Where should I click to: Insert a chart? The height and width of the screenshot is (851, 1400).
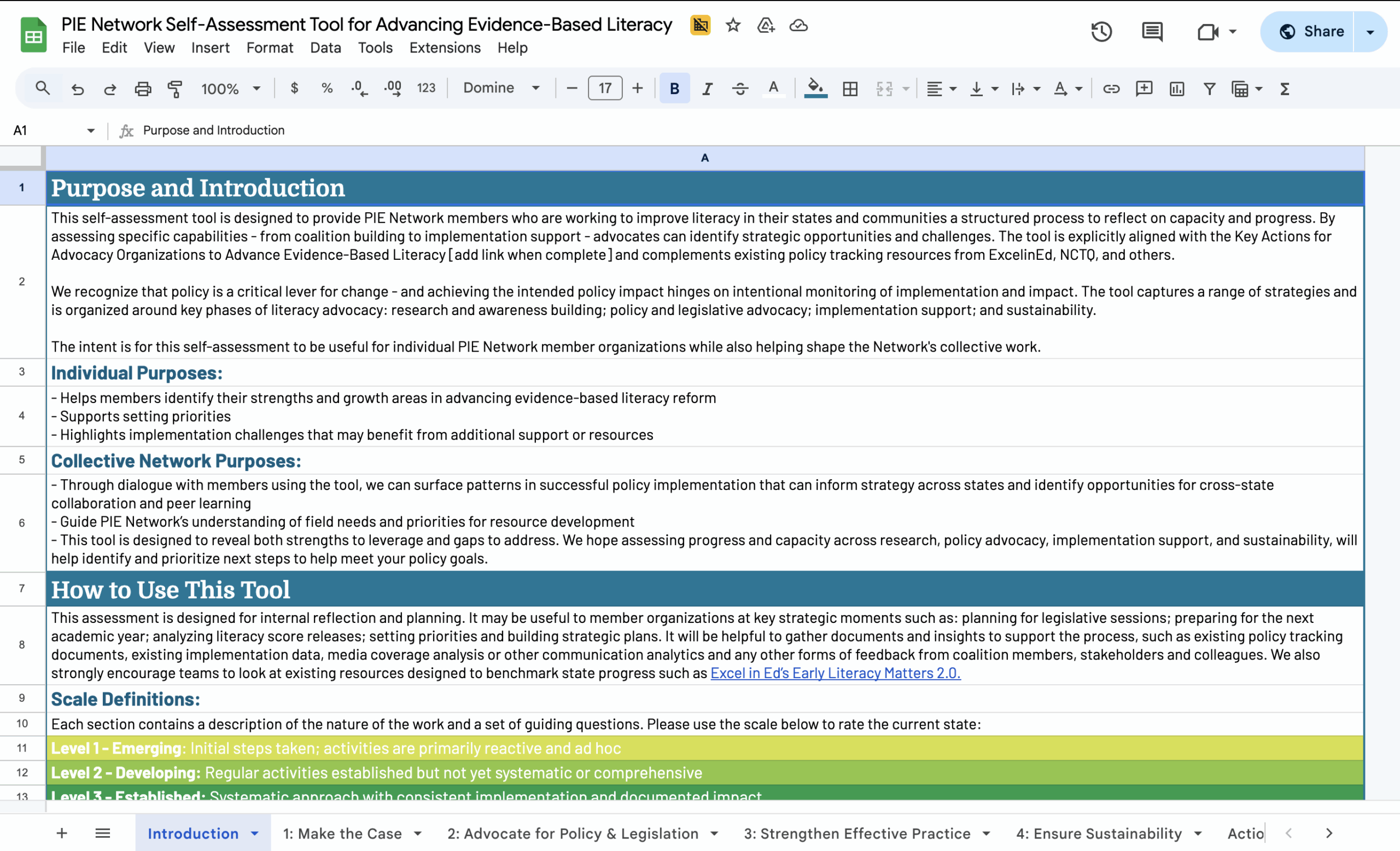click(1176, 89)
